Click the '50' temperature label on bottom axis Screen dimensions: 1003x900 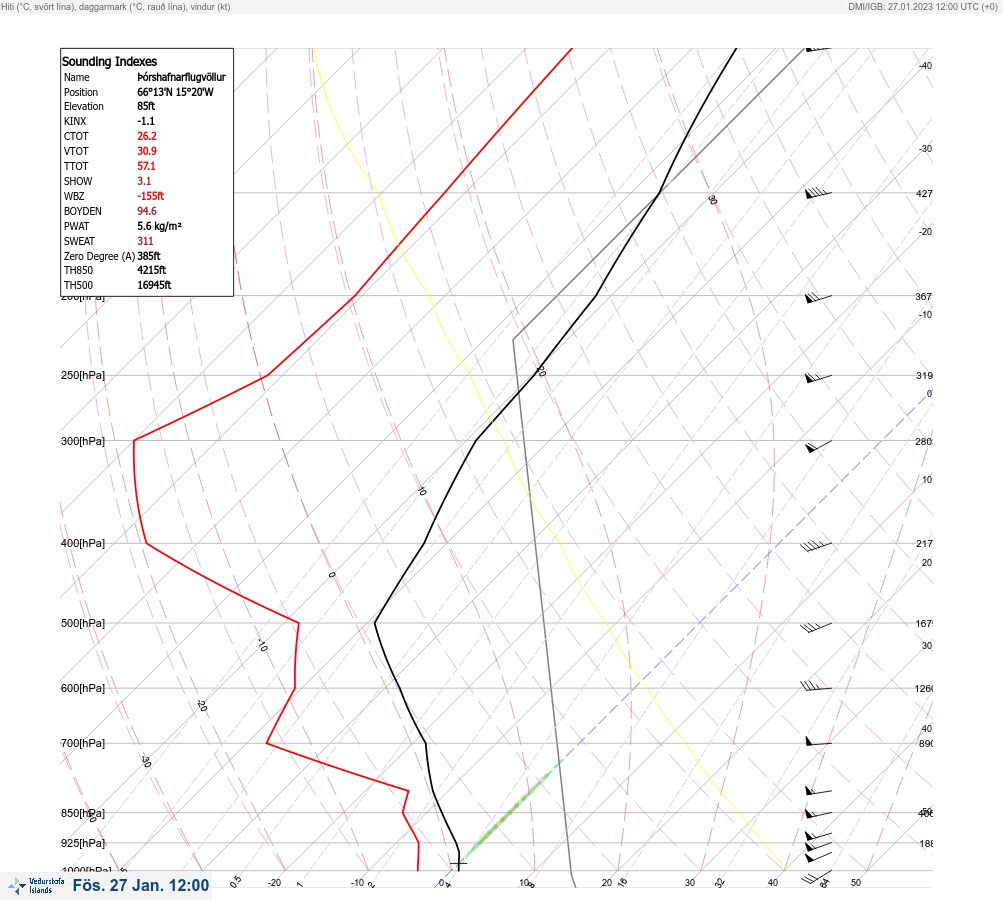pyautogui.click(x=856, y=883)
